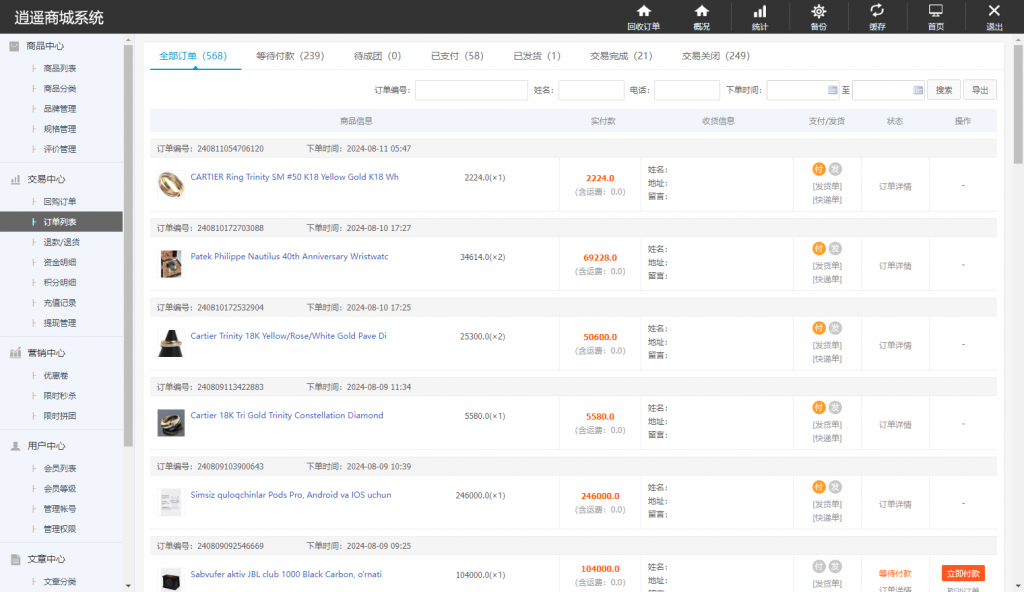Switch to 等待付款 (239) tab
The width and height of the screenshot is (1024, 592).
click(290, 56)
